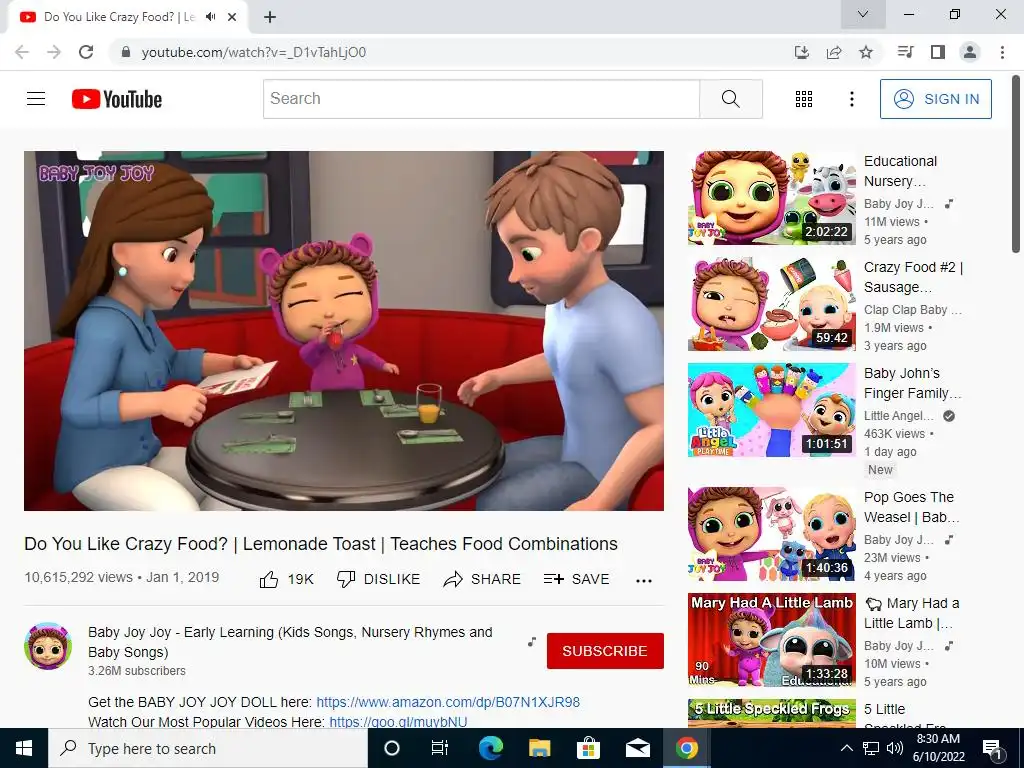Open the goo.gl popular videos link
Screen dimensions: 1024x768
[398, 722]
